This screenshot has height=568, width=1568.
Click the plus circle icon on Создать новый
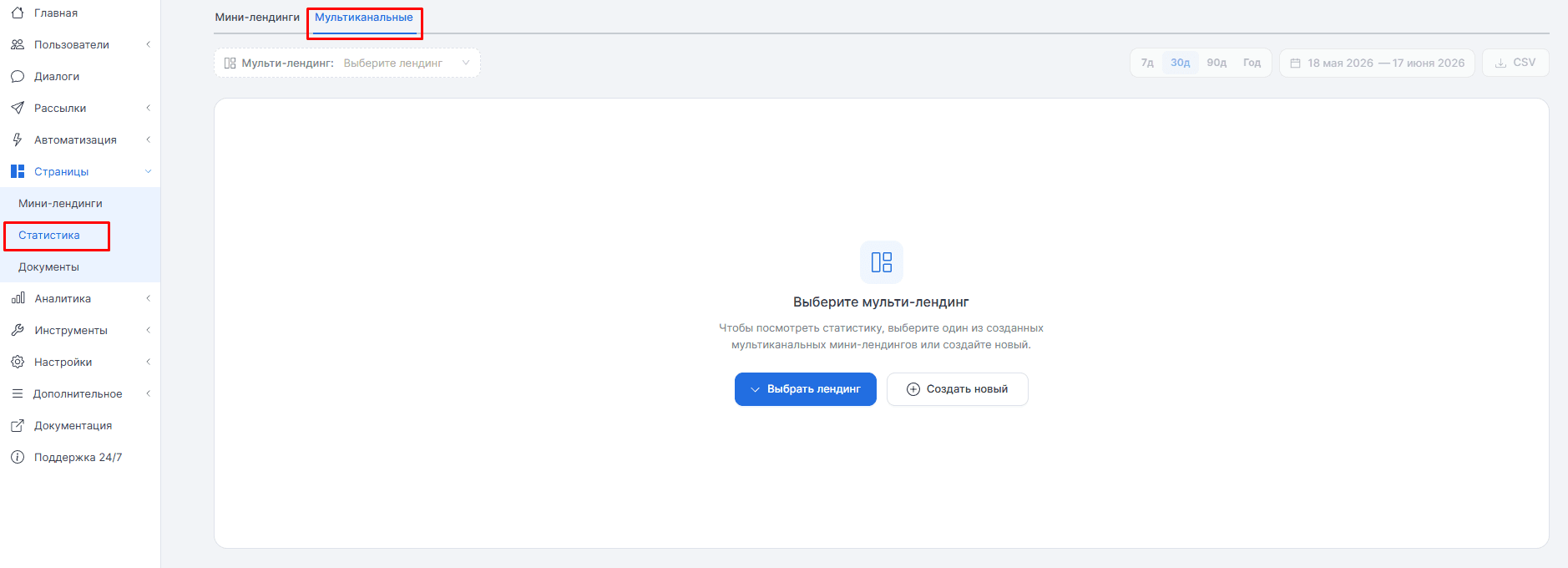[913, 389]
